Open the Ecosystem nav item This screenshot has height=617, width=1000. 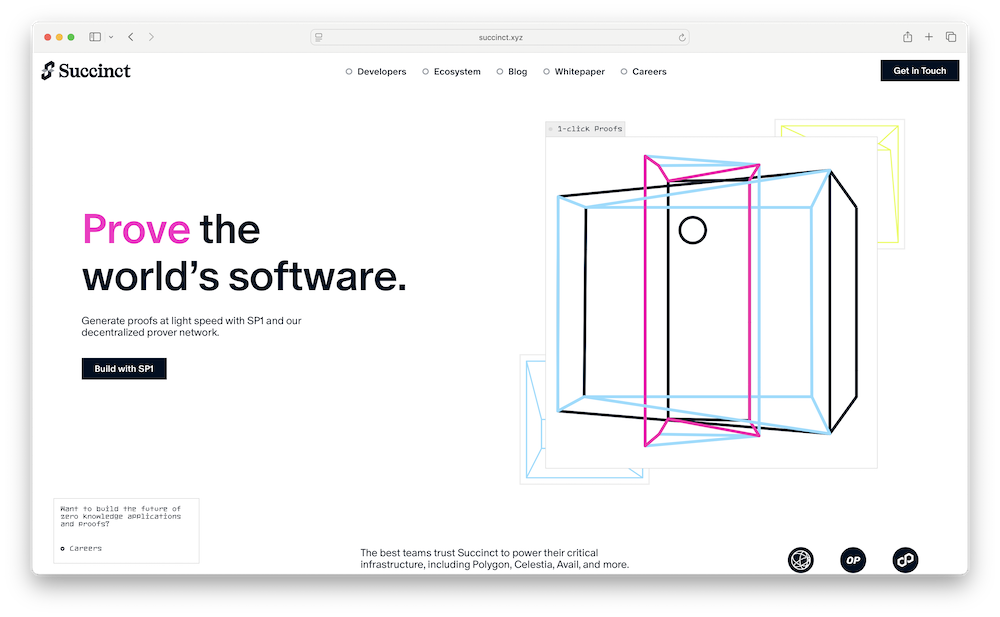[x=451, y=71]
